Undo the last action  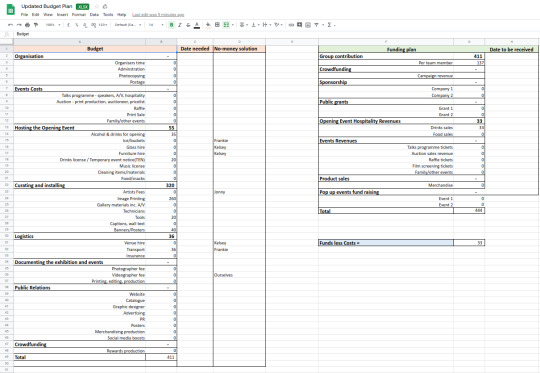click(x=10, y=25)
